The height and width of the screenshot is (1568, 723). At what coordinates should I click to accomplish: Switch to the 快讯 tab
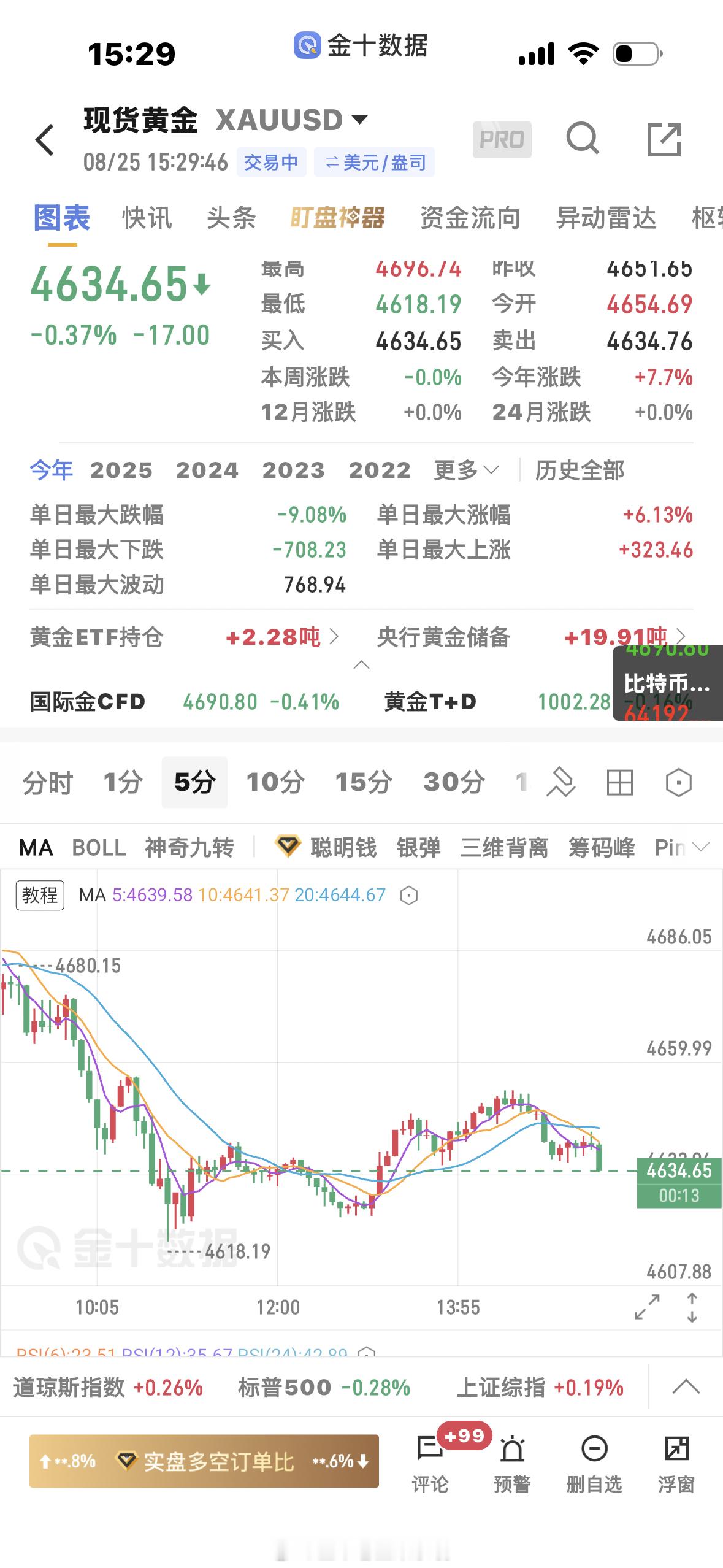tap(147, 218)
